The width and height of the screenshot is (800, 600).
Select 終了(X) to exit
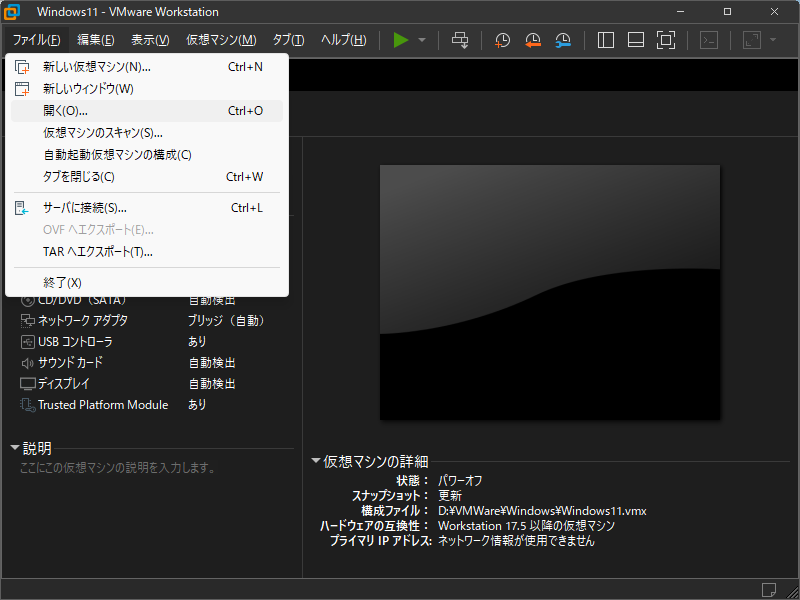(x=147, y=283)
